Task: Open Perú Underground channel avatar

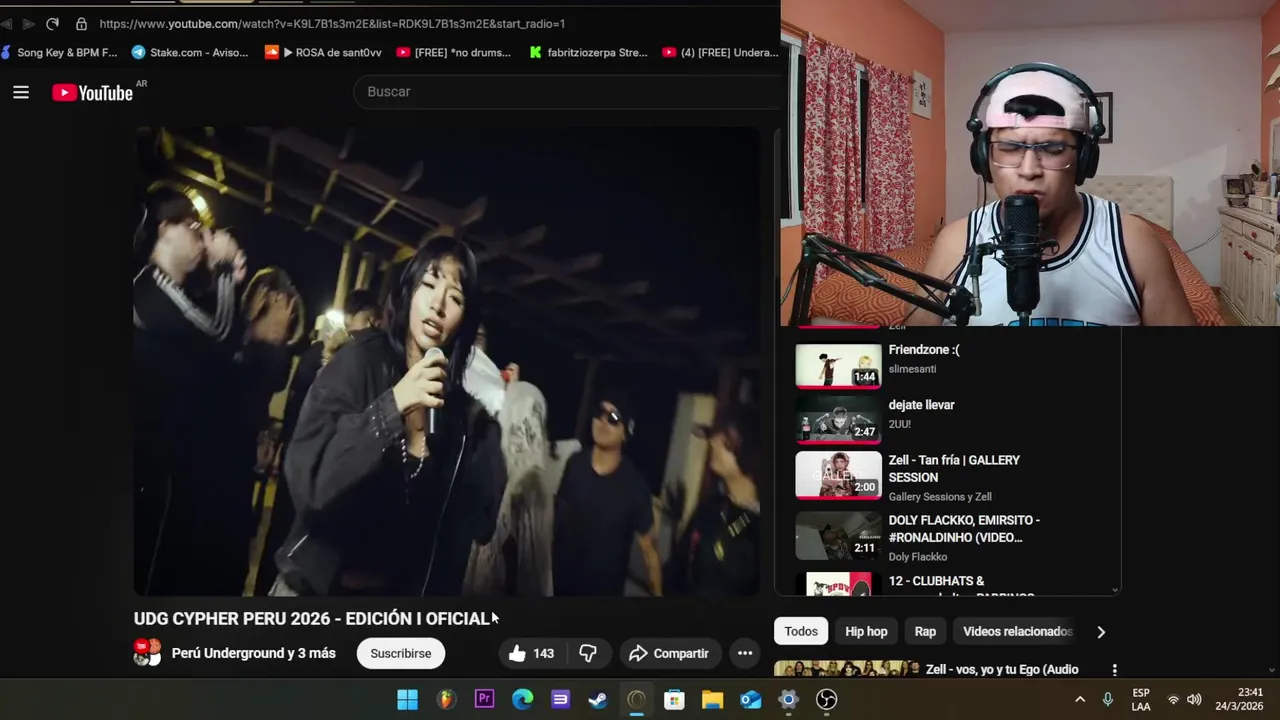Action: 147,653
